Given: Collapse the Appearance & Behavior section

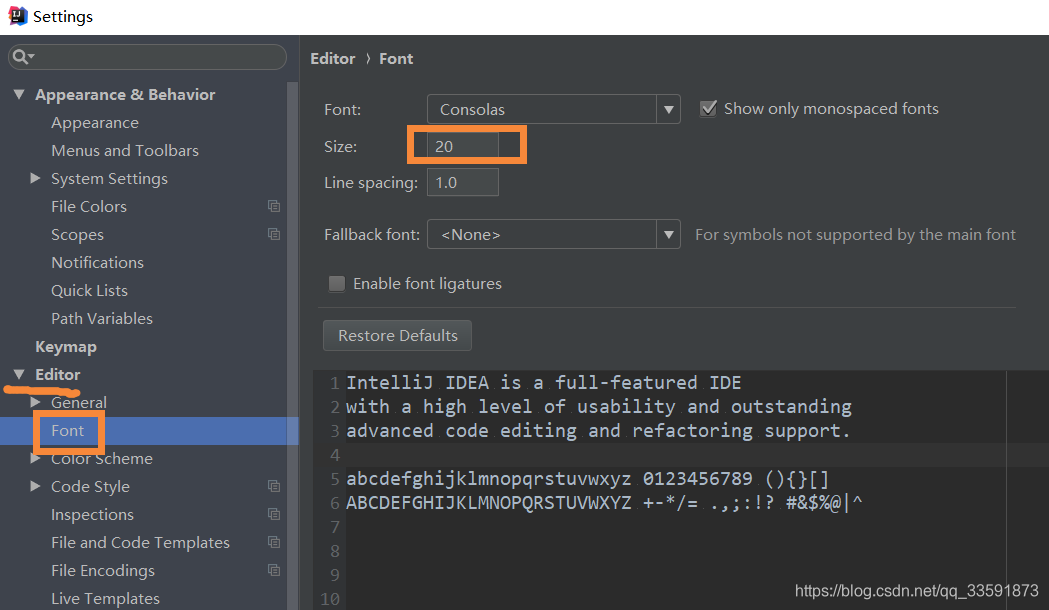Looking at the screenshot, I should (x=19, y=94).
